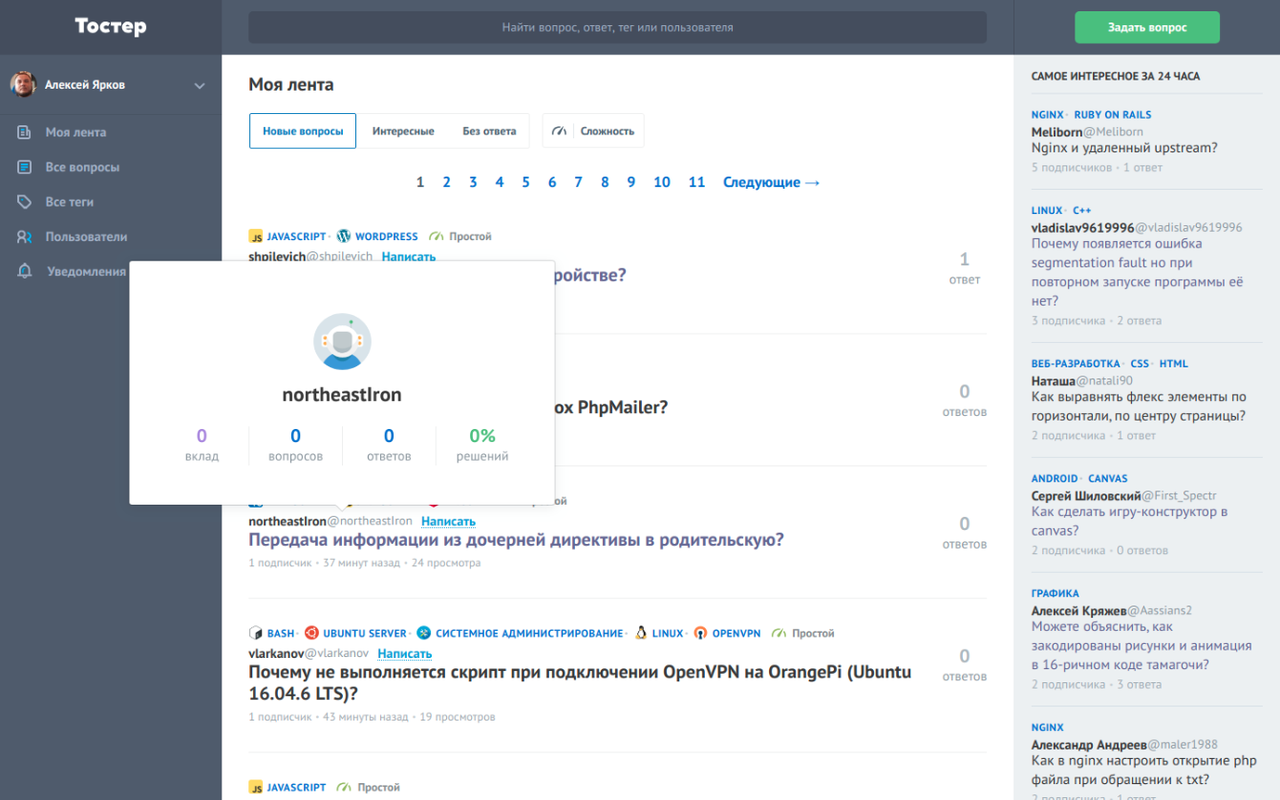
Task: Open nginx php question by Александр Андреев
Action: (x=1144, y=770)
